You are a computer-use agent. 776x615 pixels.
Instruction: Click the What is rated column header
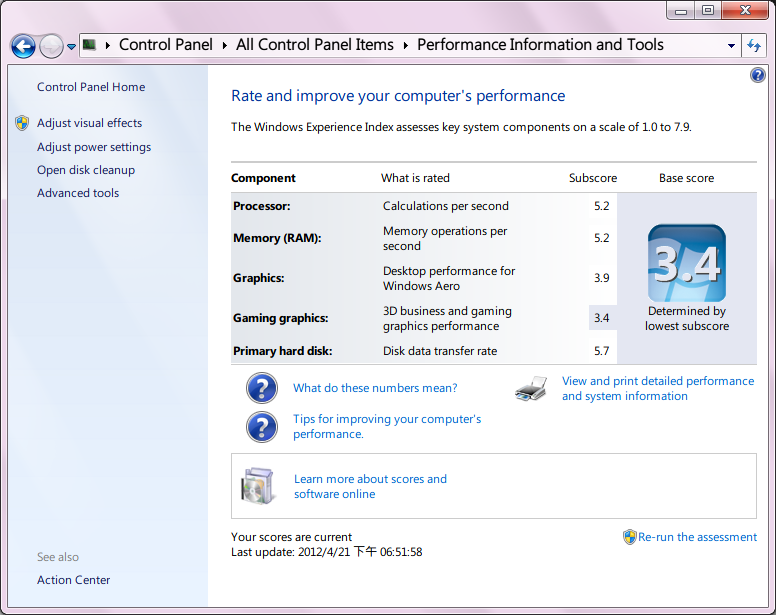415,178
